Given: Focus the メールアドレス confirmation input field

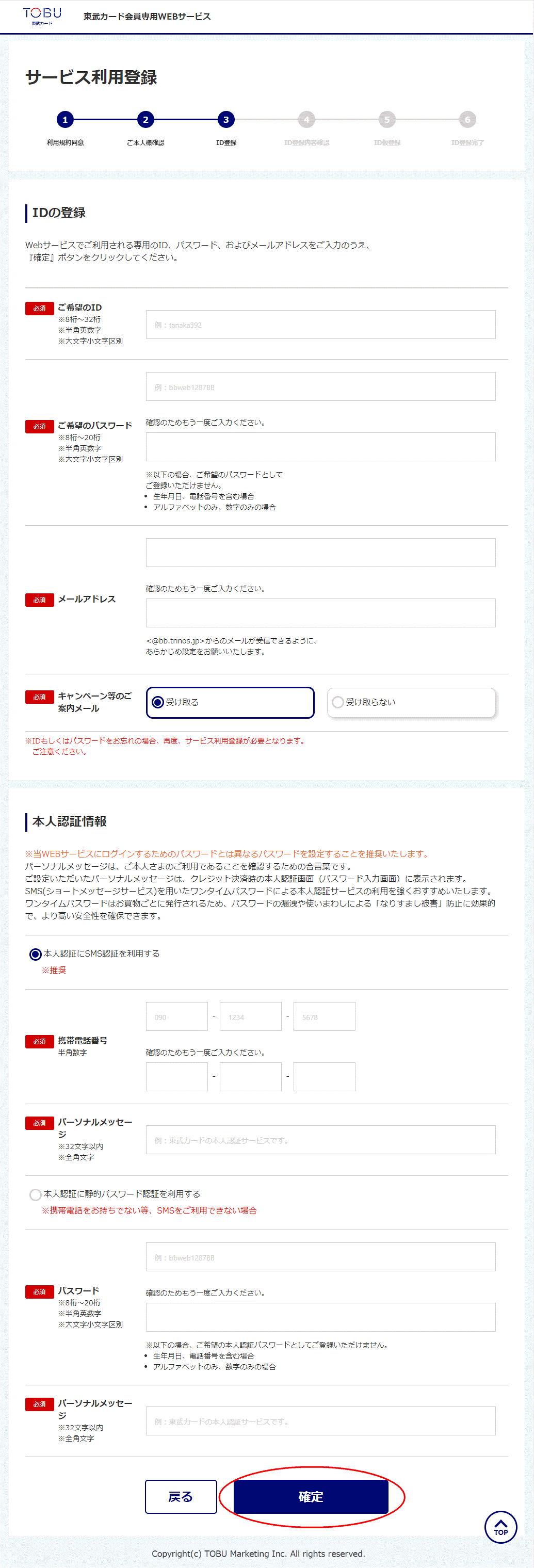Looking at the screenshot, I should pyautogui.click(x=320, y=612).
